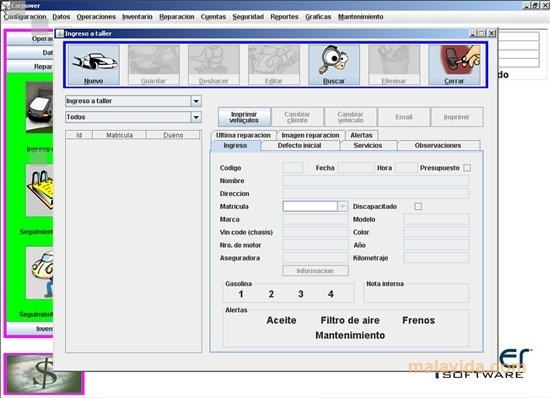This screenshot has width=550, height=398.
Task: Click the Eliminar toolbar icon
Action: pos(394,65)
